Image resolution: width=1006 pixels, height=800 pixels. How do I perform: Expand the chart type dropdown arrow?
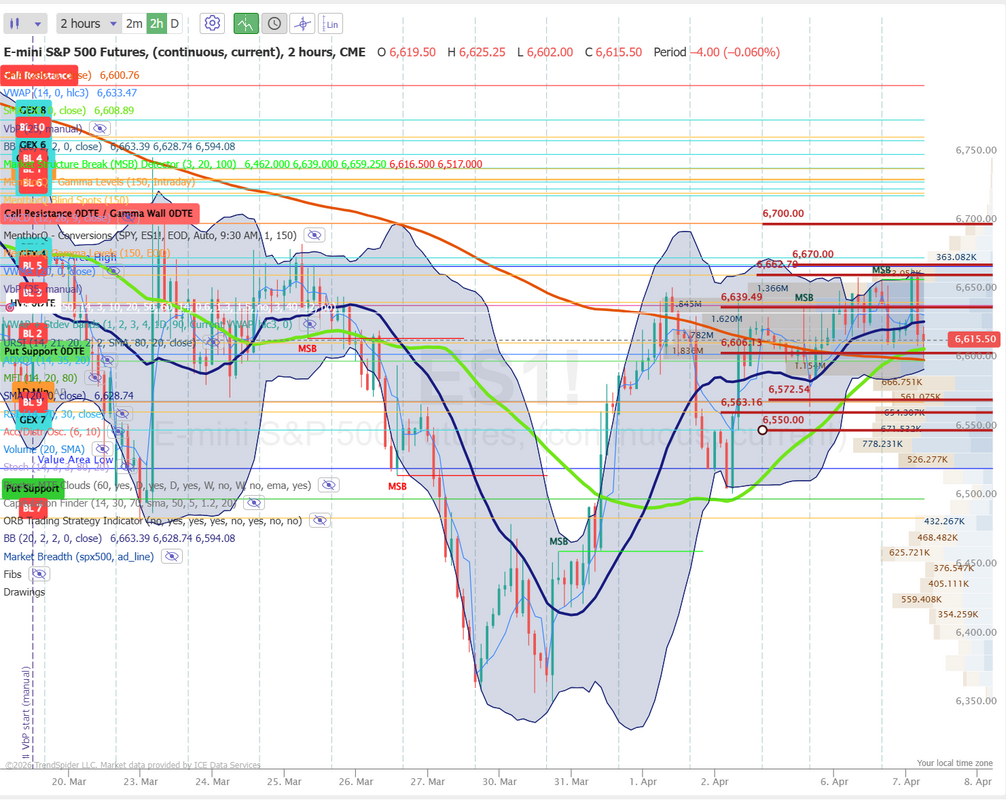38,23
